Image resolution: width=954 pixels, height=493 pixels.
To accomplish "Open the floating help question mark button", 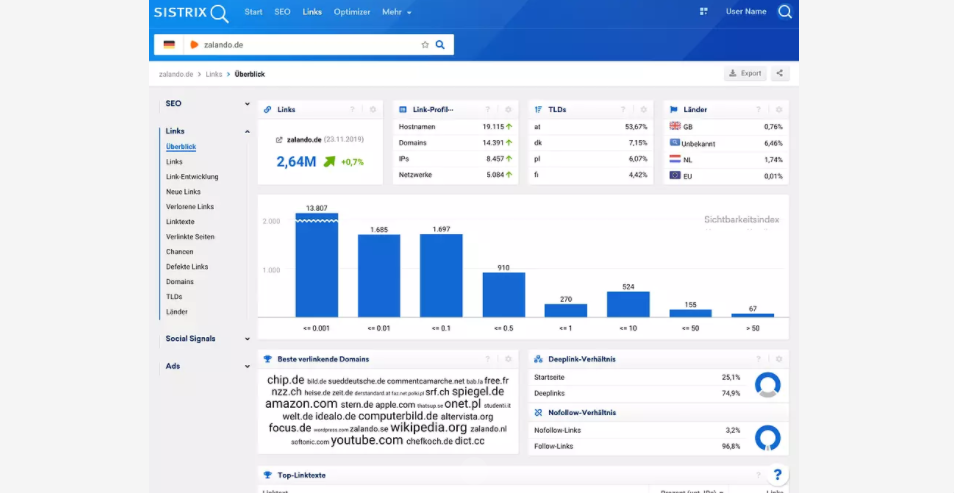I will pyautogui.click(x=778, y=474).
